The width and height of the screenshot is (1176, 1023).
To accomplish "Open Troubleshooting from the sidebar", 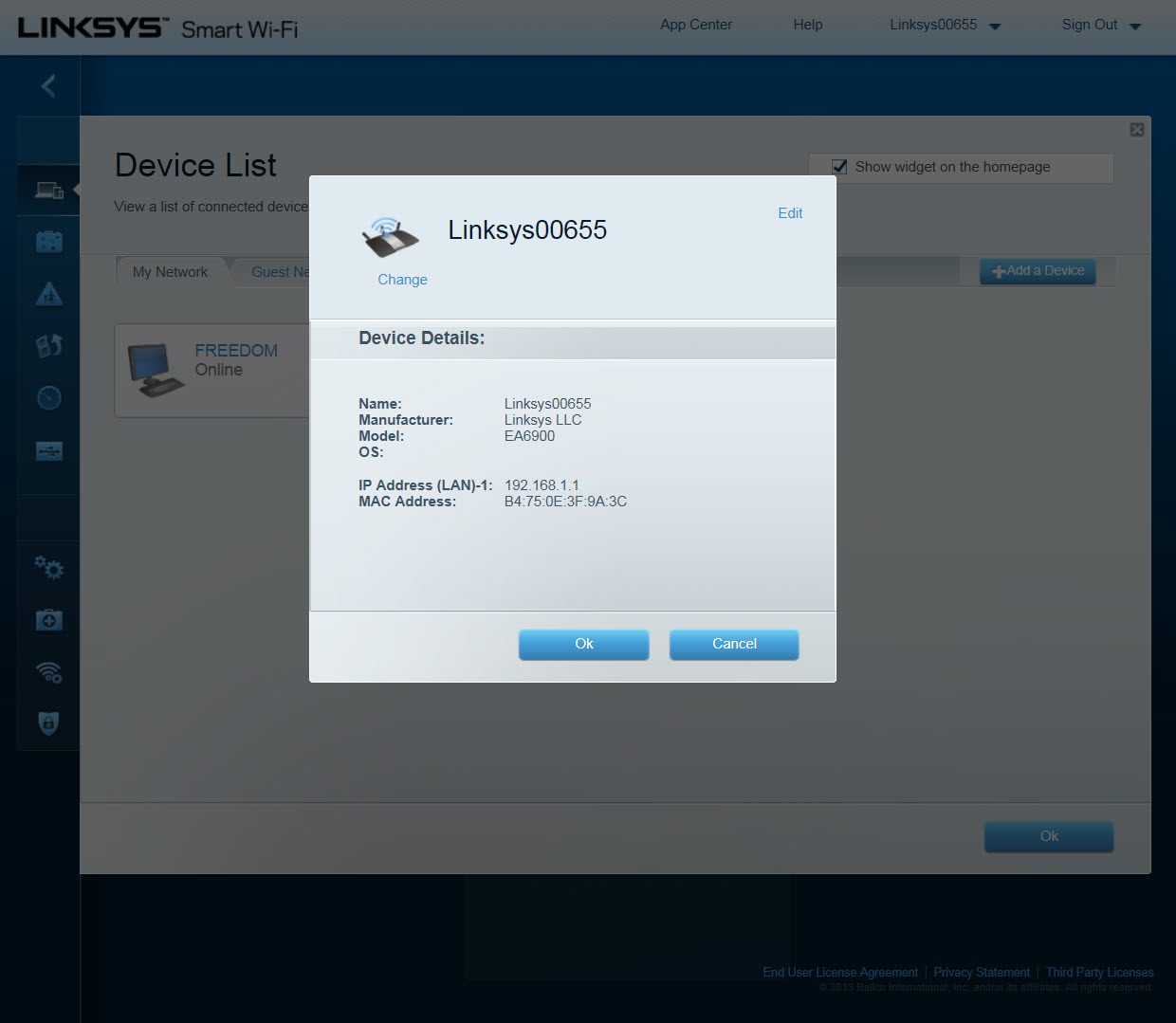I will coord(49,620).
